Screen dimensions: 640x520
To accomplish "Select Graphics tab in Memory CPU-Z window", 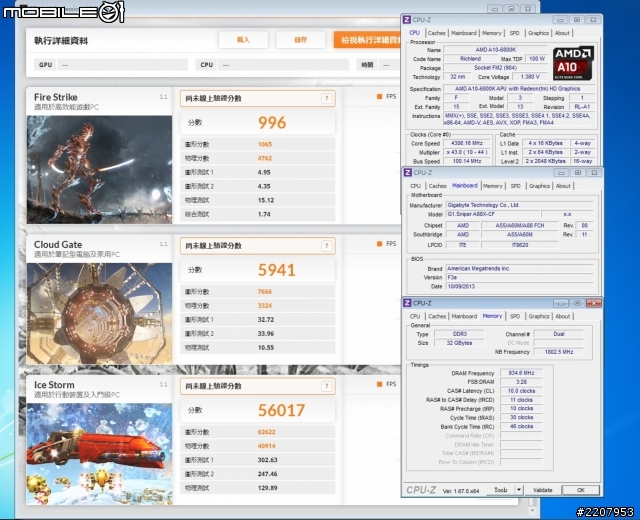I will point(539,316).
